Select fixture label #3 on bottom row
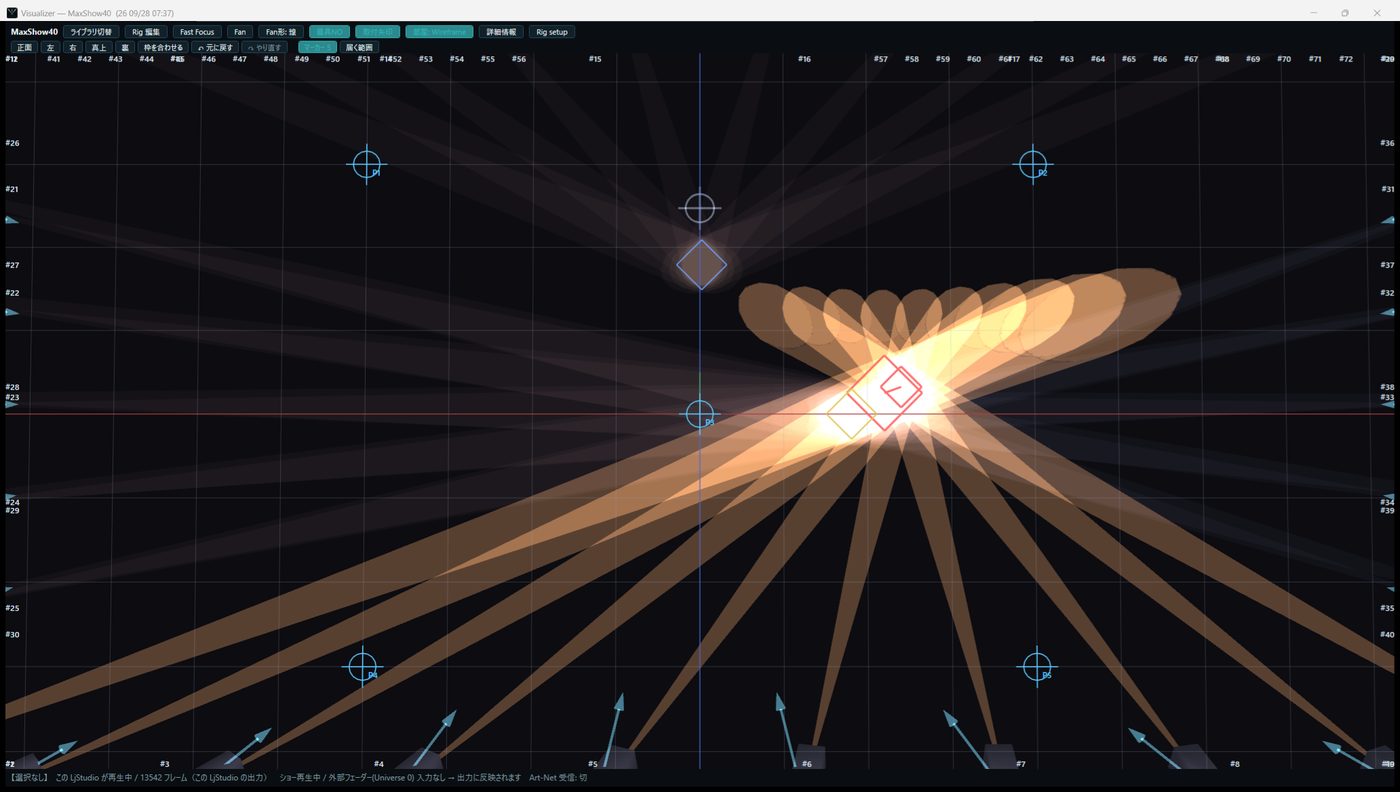The height and width of the screenshot is (792, 1400). (x=165, y=764)
